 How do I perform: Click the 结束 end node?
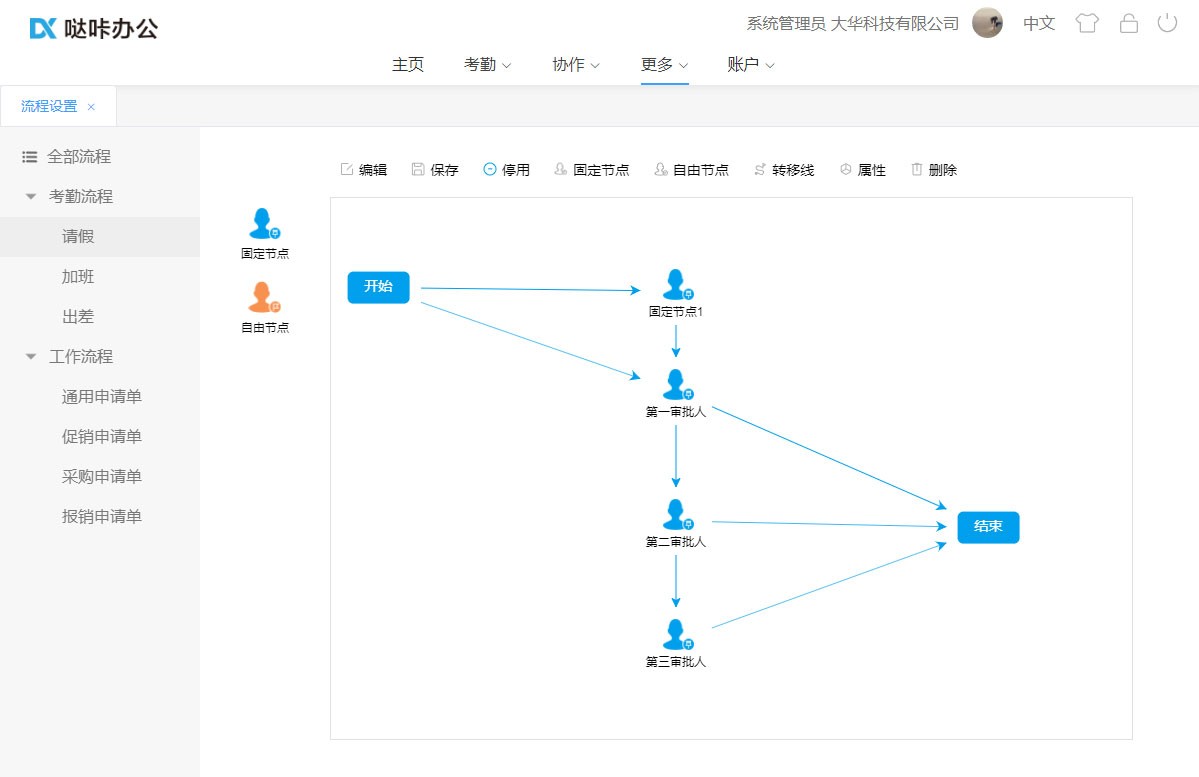pyautogui.click(x=988, y=527)
